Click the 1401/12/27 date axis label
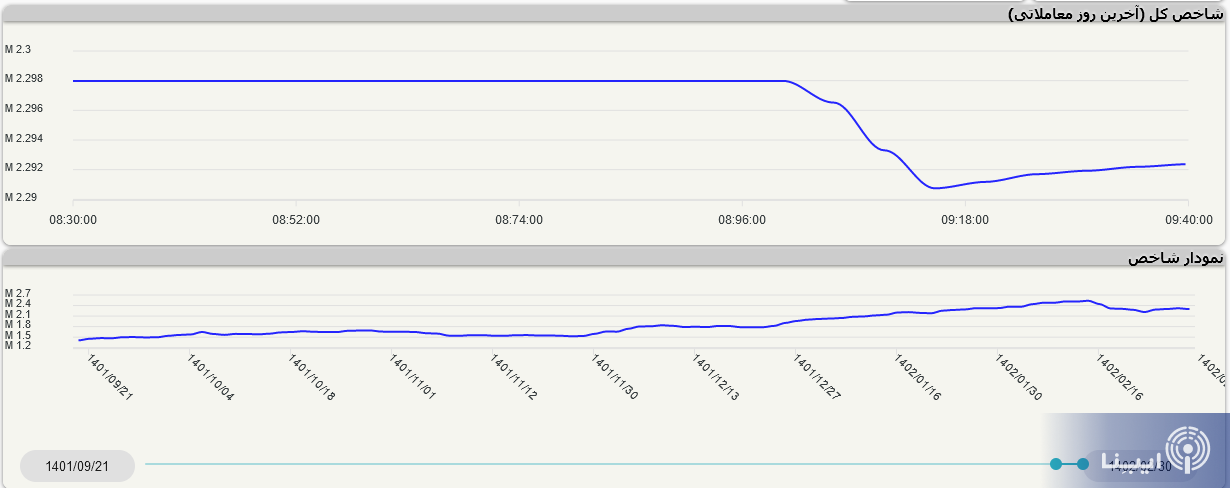This screenshot has width=1230, height=488. (816, 377)
